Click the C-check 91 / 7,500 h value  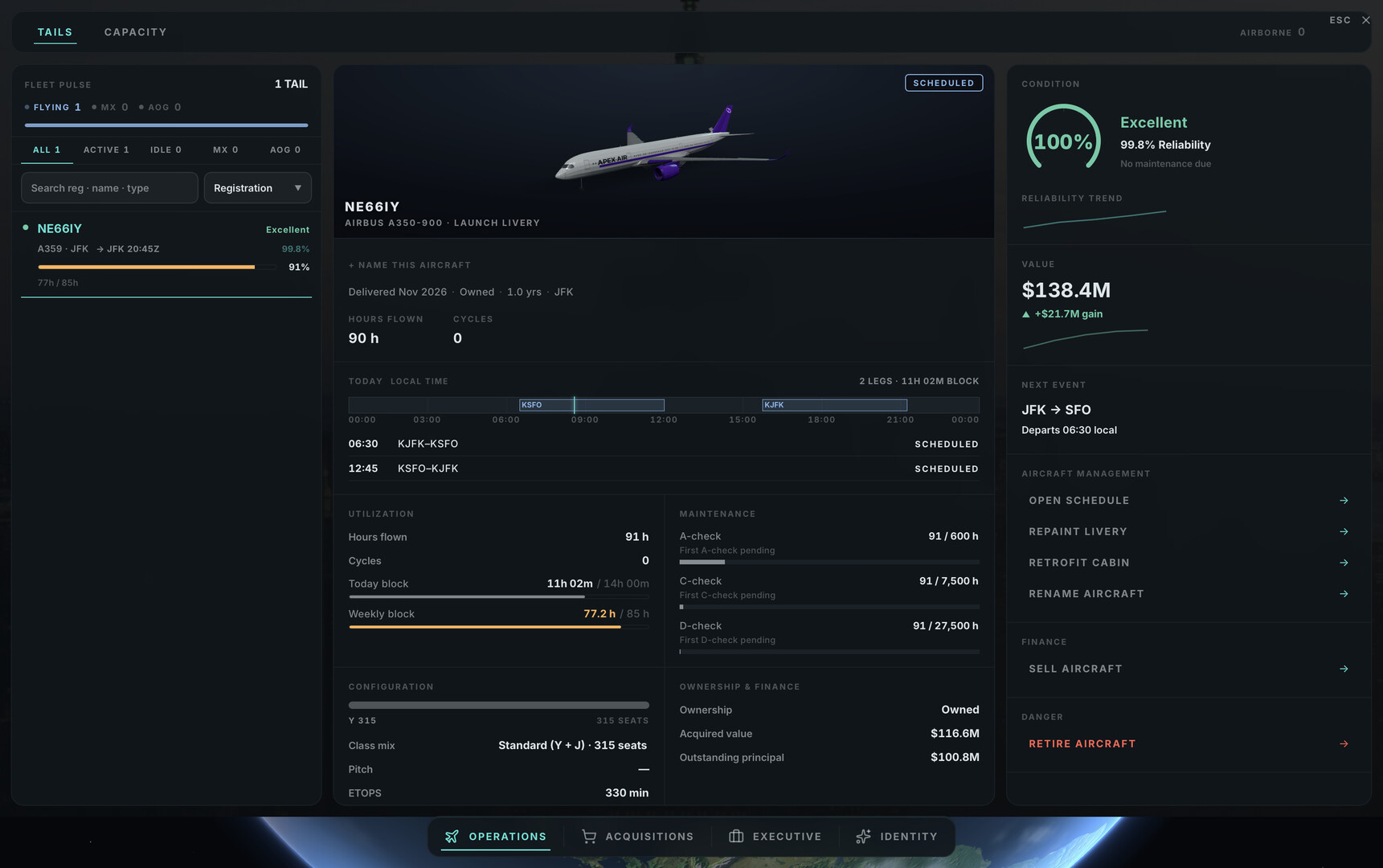pyautogui.click(x=949, y=581)
